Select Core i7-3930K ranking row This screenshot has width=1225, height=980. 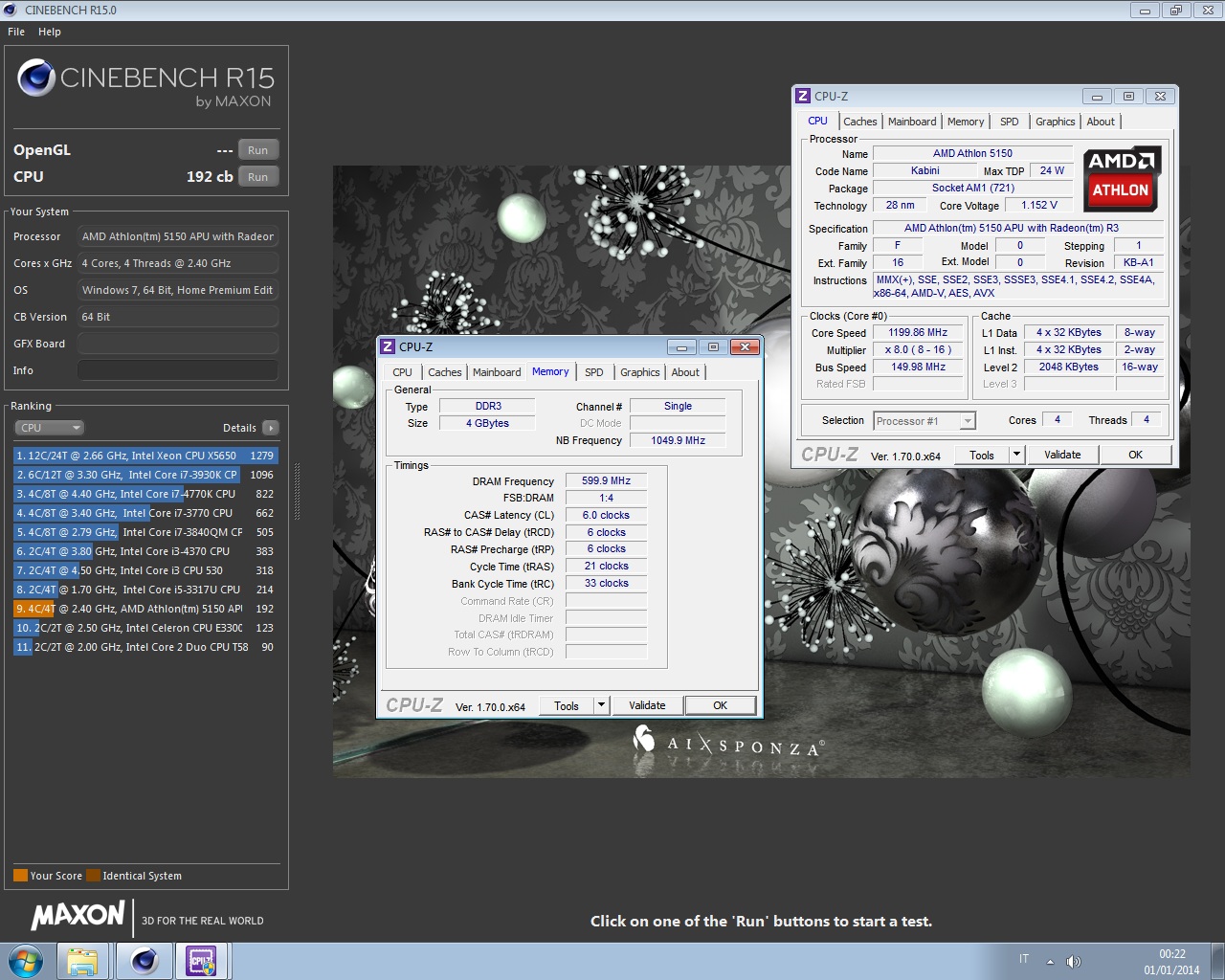[145, 475]
